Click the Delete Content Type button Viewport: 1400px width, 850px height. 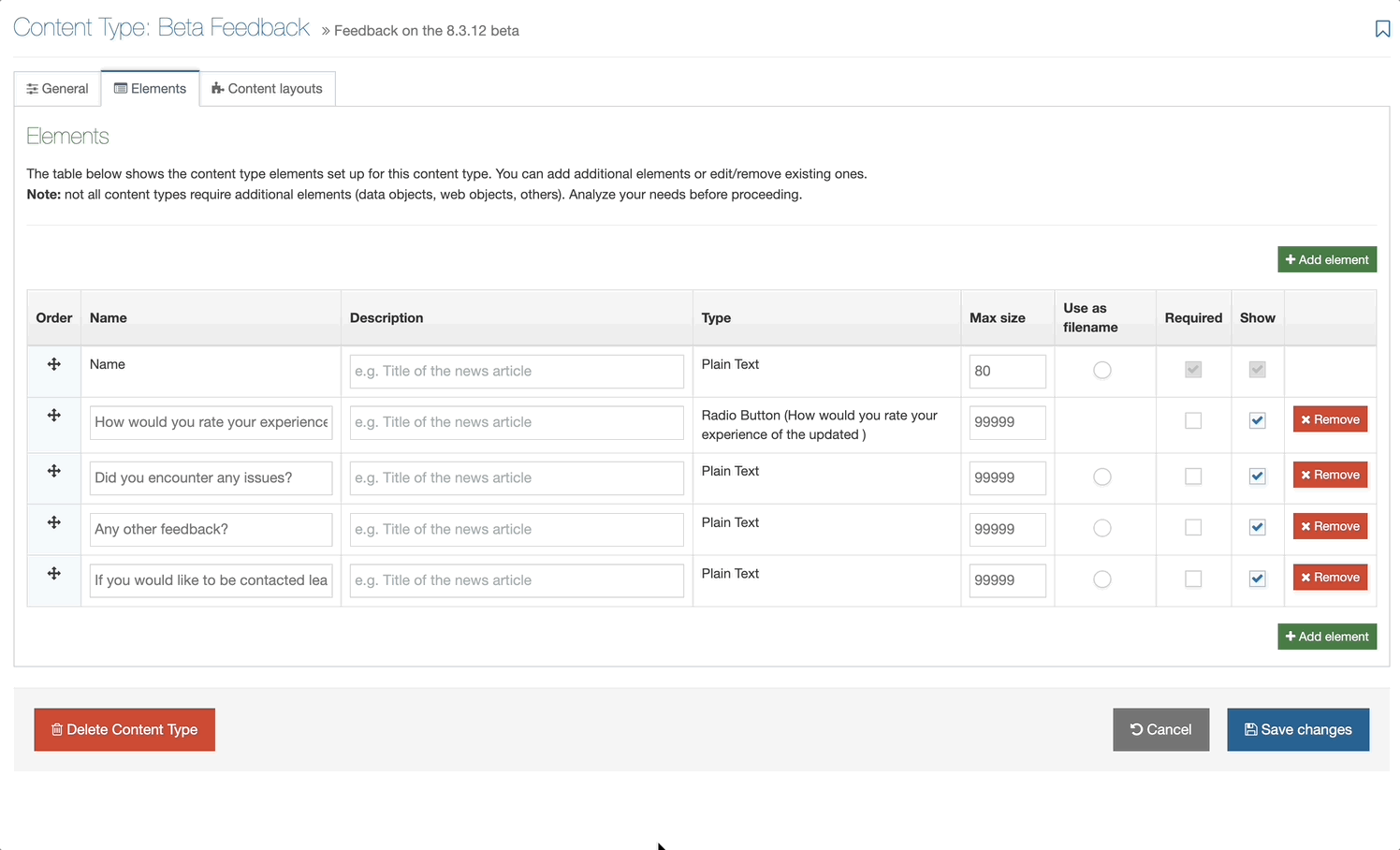[124, 730]
